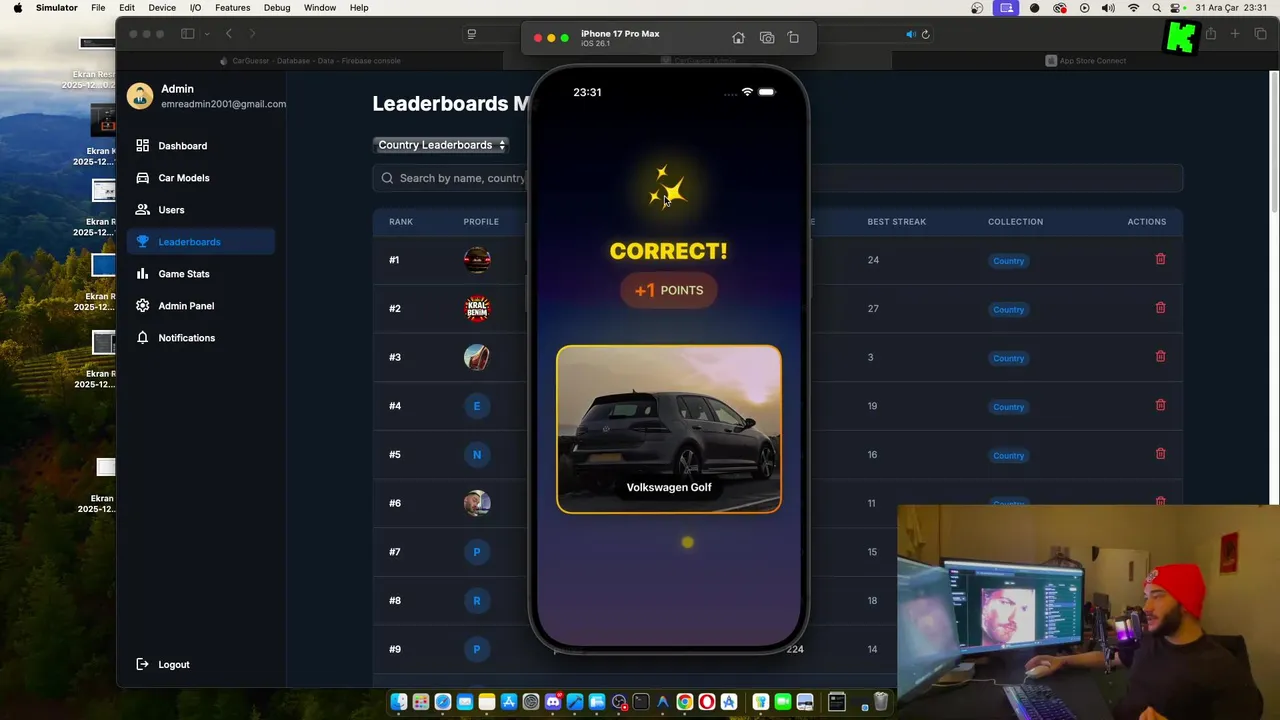
Task: Click the BEST STREAK column header
Action: (896, 222)
